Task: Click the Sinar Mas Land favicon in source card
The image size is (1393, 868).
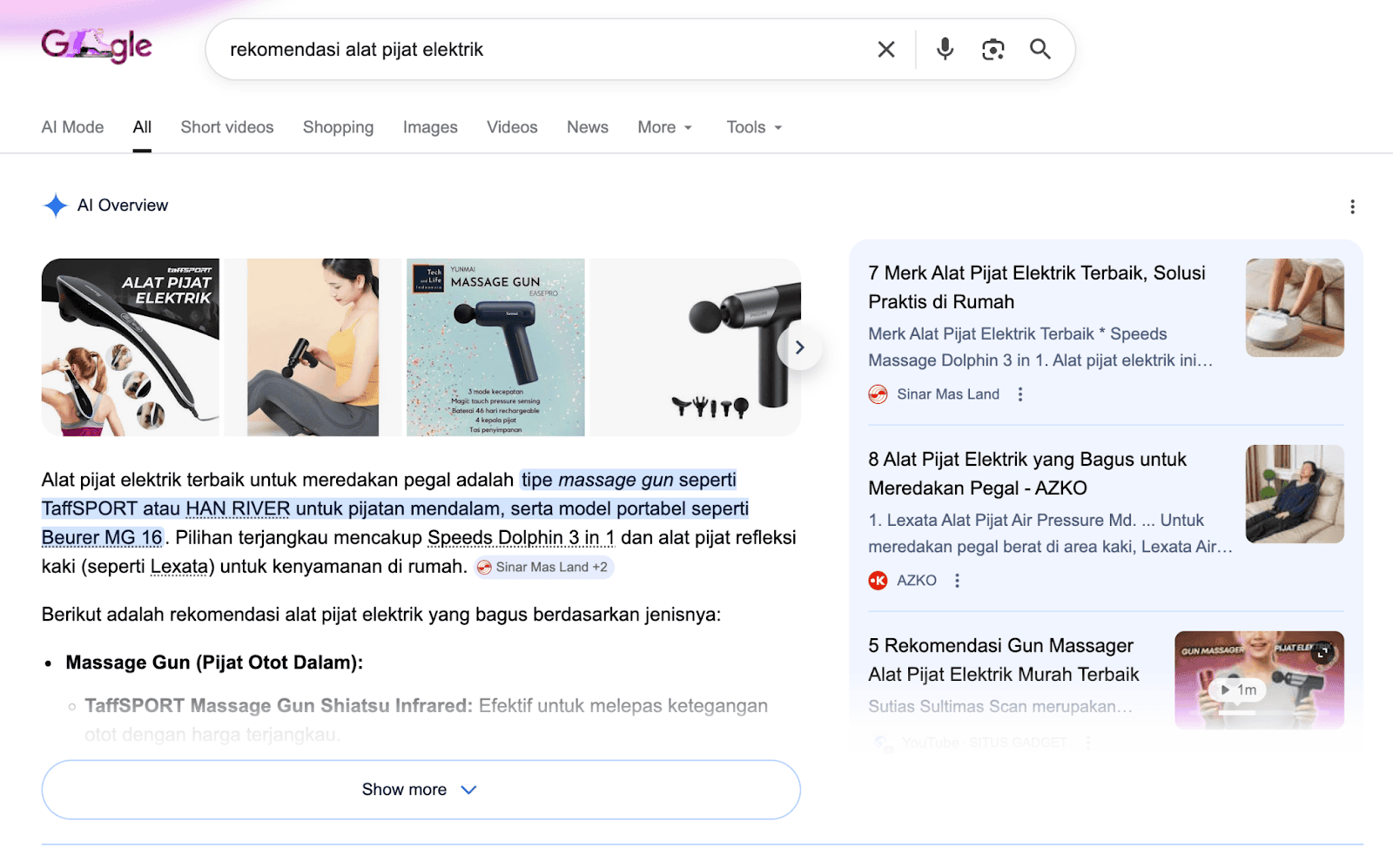Action: click(878, 394)
